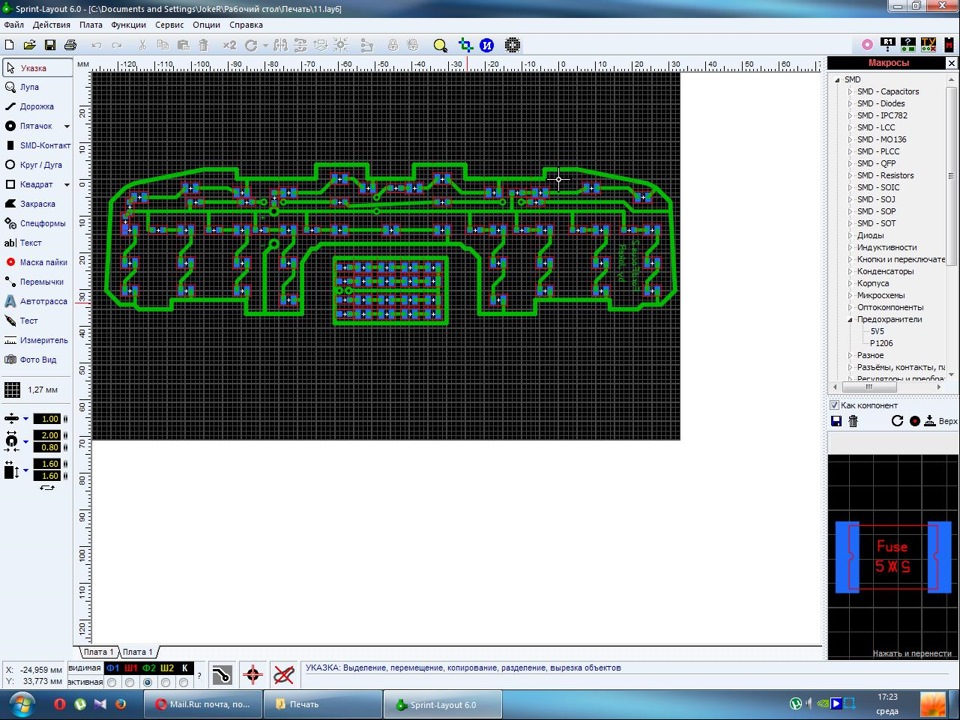
Task: Switch to the second Плата 1 tab
Action: (138, 652)
